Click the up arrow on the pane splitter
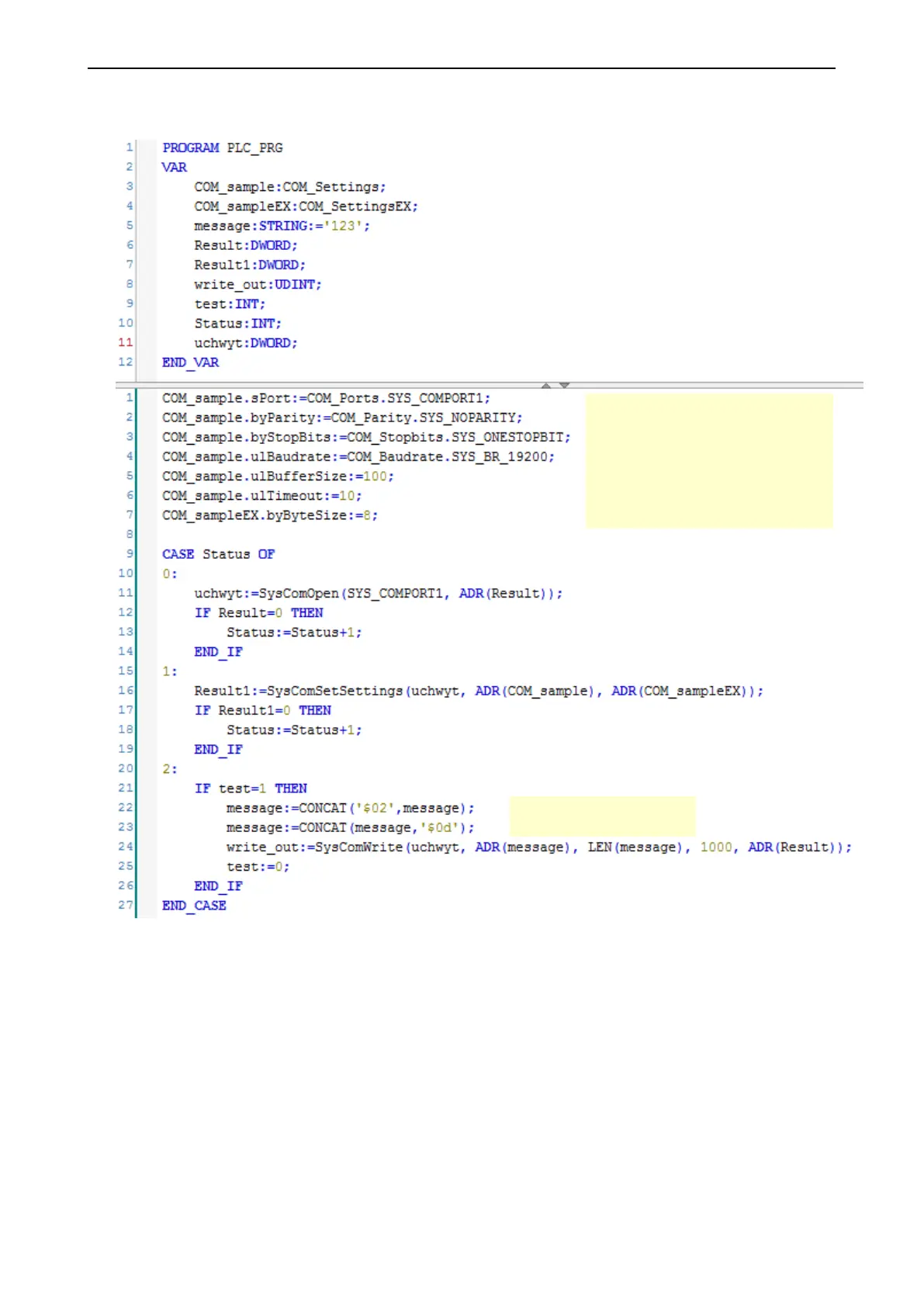This screenshot has height=1307, width=924. [x=546, y=385]
